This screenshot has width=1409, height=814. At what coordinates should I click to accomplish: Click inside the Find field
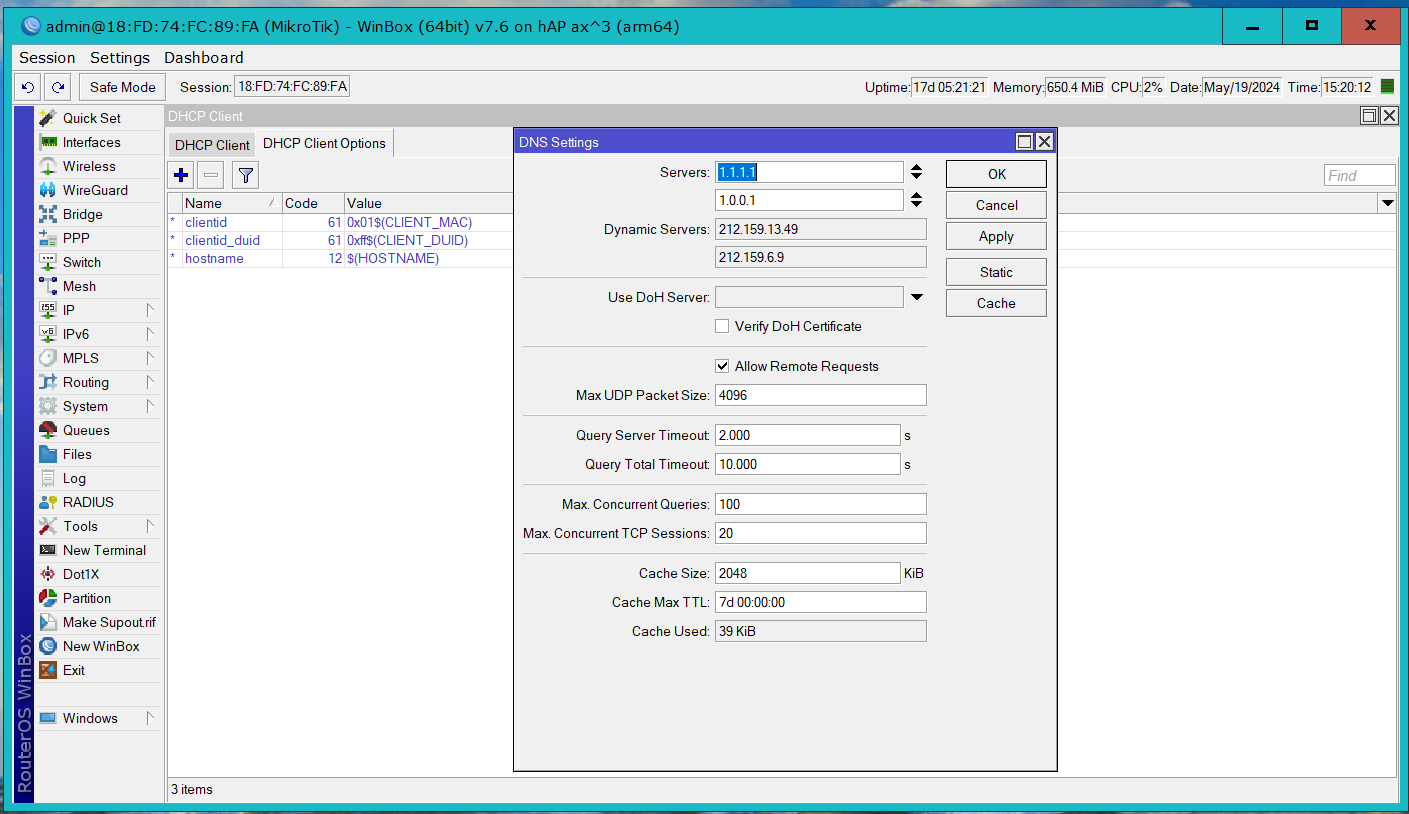pyautogui.click(x=1358, y=175)
